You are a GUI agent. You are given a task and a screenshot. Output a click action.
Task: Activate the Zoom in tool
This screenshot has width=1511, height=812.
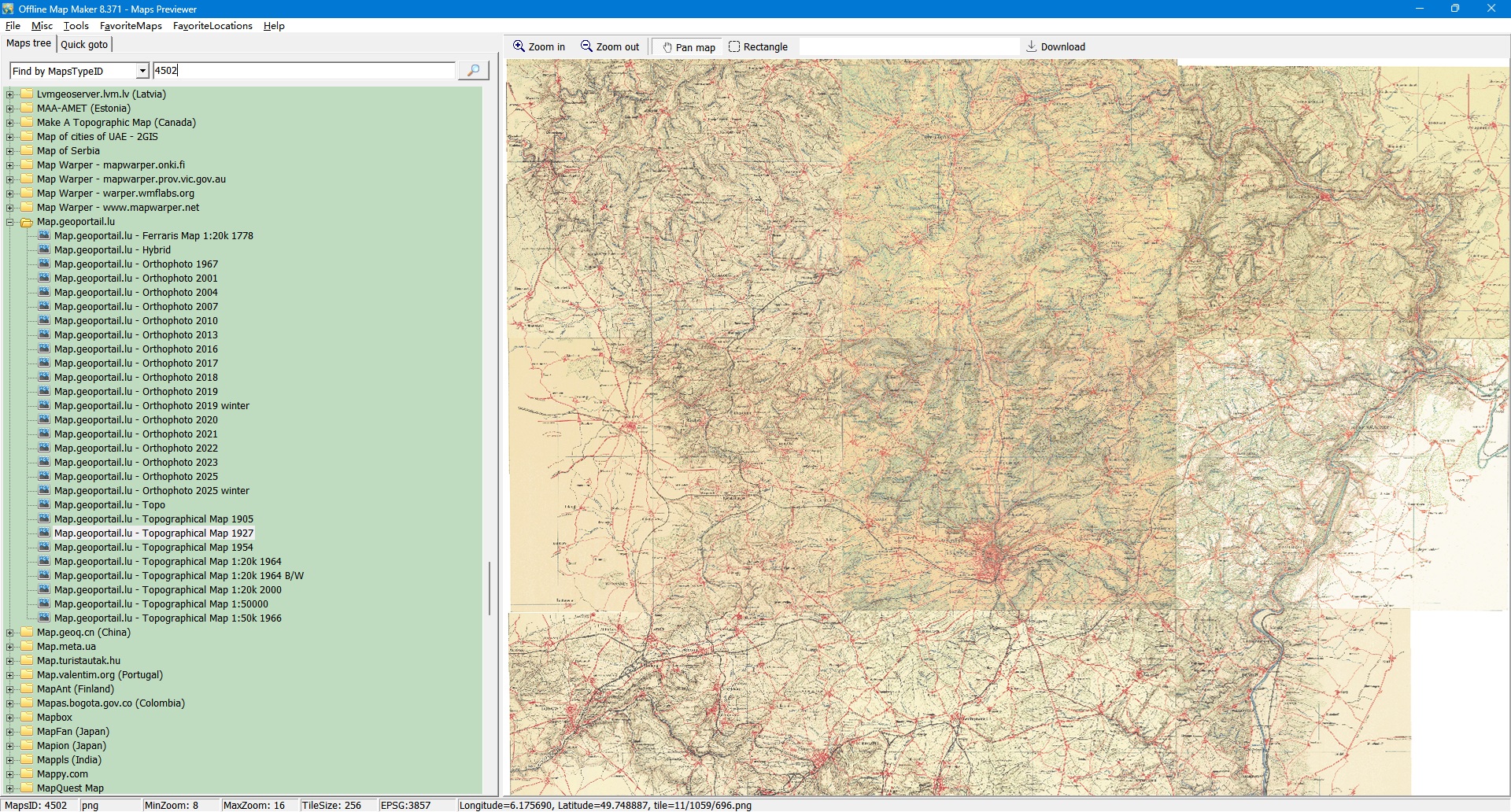click(539, 47)
